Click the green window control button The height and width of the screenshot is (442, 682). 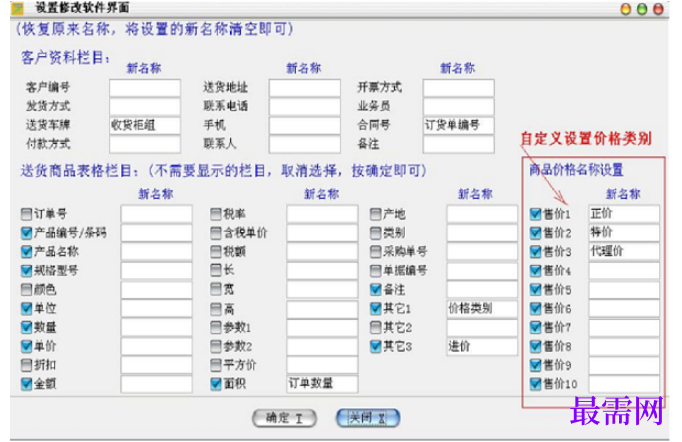click(x=642, y=9)
